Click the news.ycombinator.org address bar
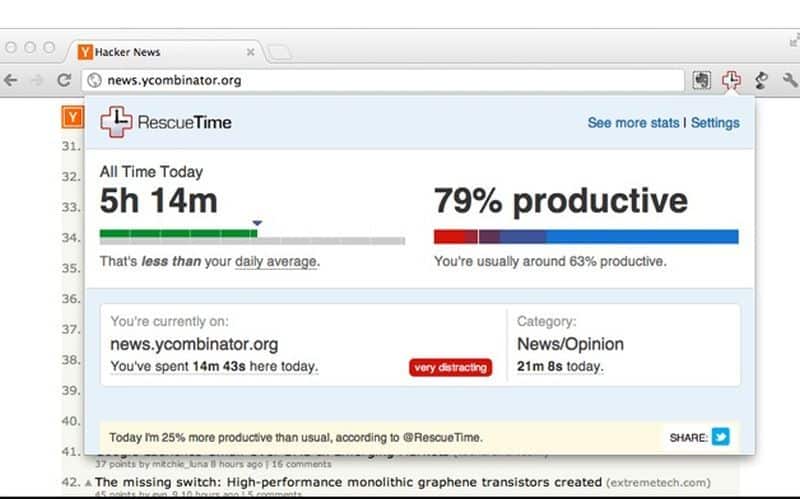The image size is (800, 499). (383, 80)
